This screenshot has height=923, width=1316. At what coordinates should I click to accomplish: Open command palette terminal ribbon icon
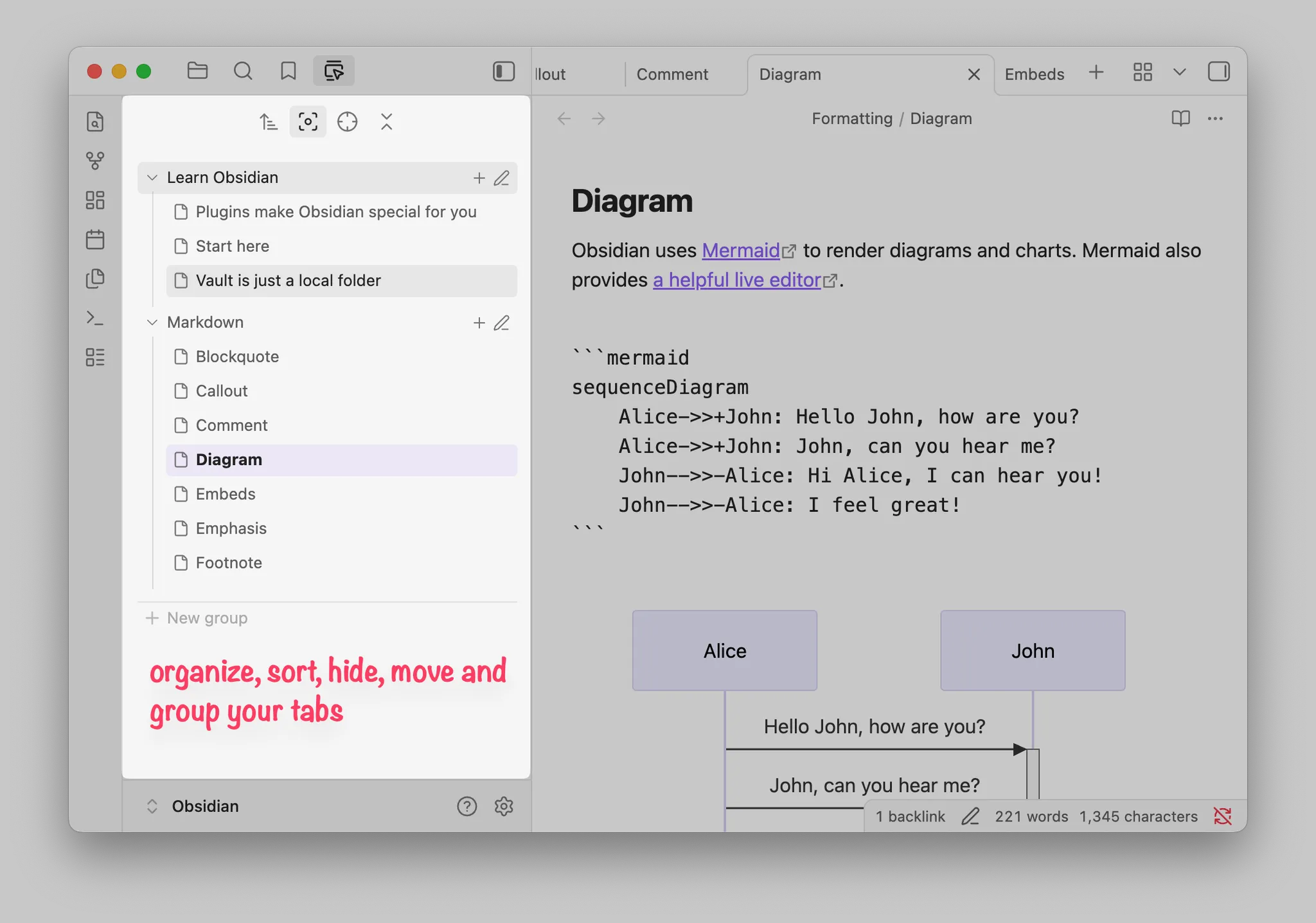point(95,318)
